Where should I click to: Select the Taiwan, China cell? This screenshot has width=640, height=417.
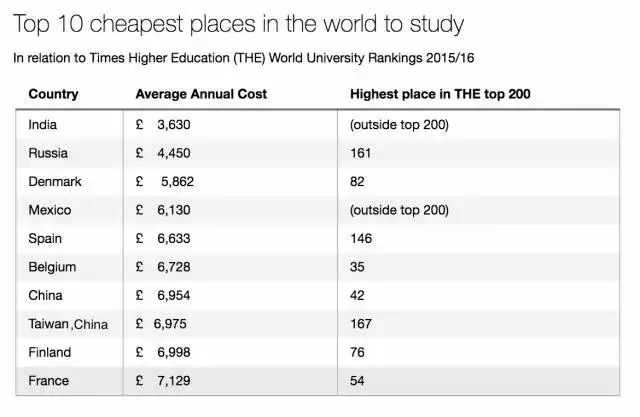(68, 324)
